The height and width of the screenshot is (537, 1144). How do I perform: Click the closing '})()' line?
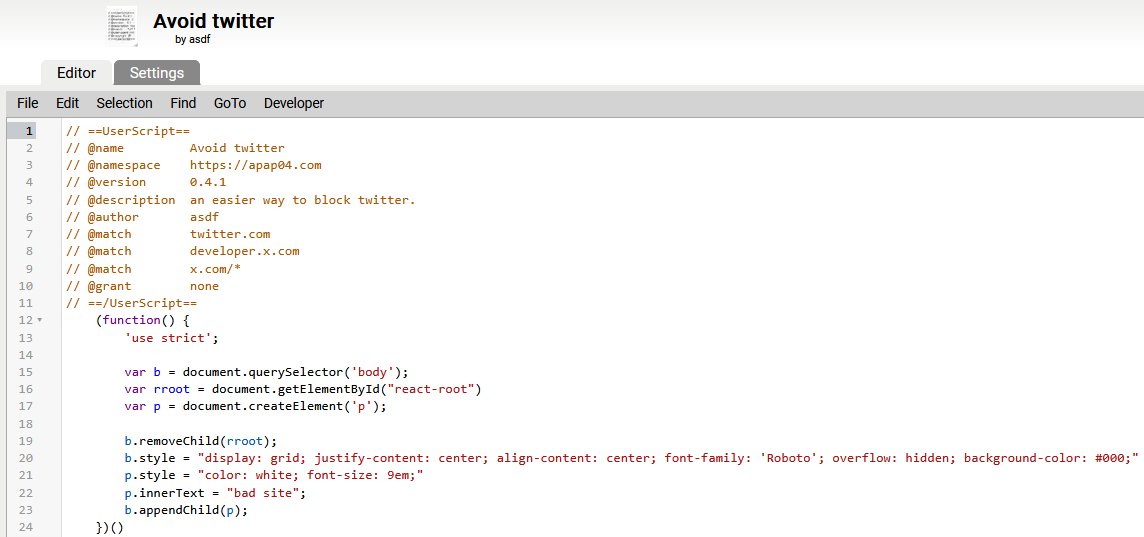[109, 528]
